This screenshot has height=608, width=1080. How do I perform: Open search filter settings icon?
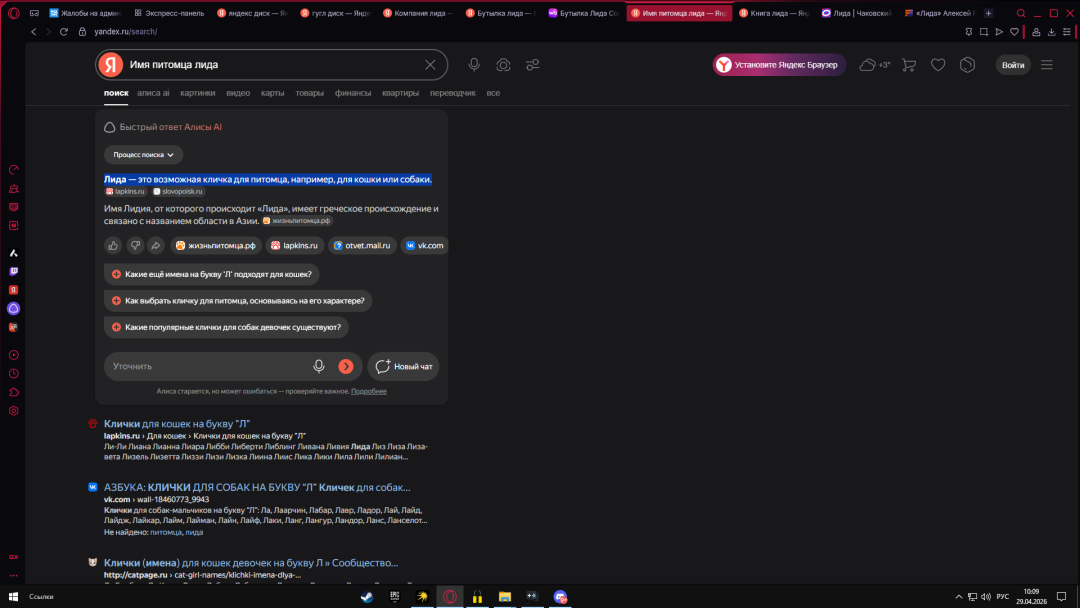coord(532,65)
